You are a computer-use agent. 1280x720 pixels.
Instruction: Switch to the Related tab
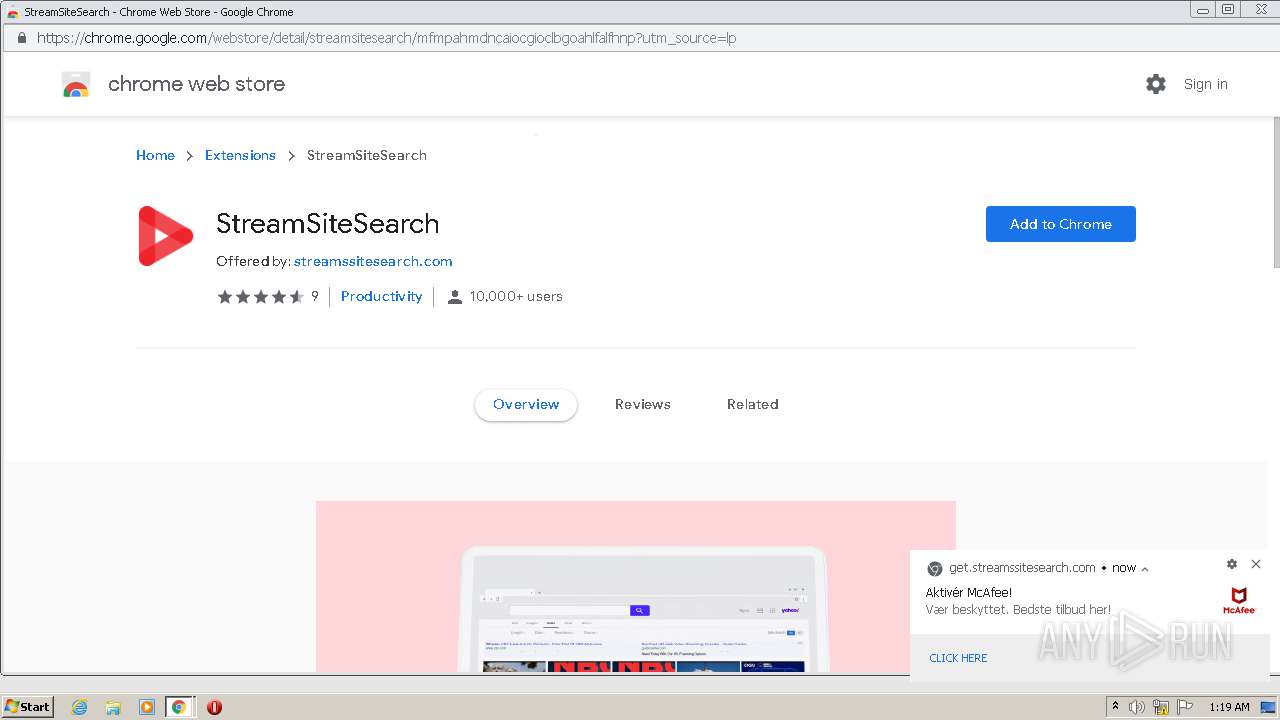coord(752,404)
